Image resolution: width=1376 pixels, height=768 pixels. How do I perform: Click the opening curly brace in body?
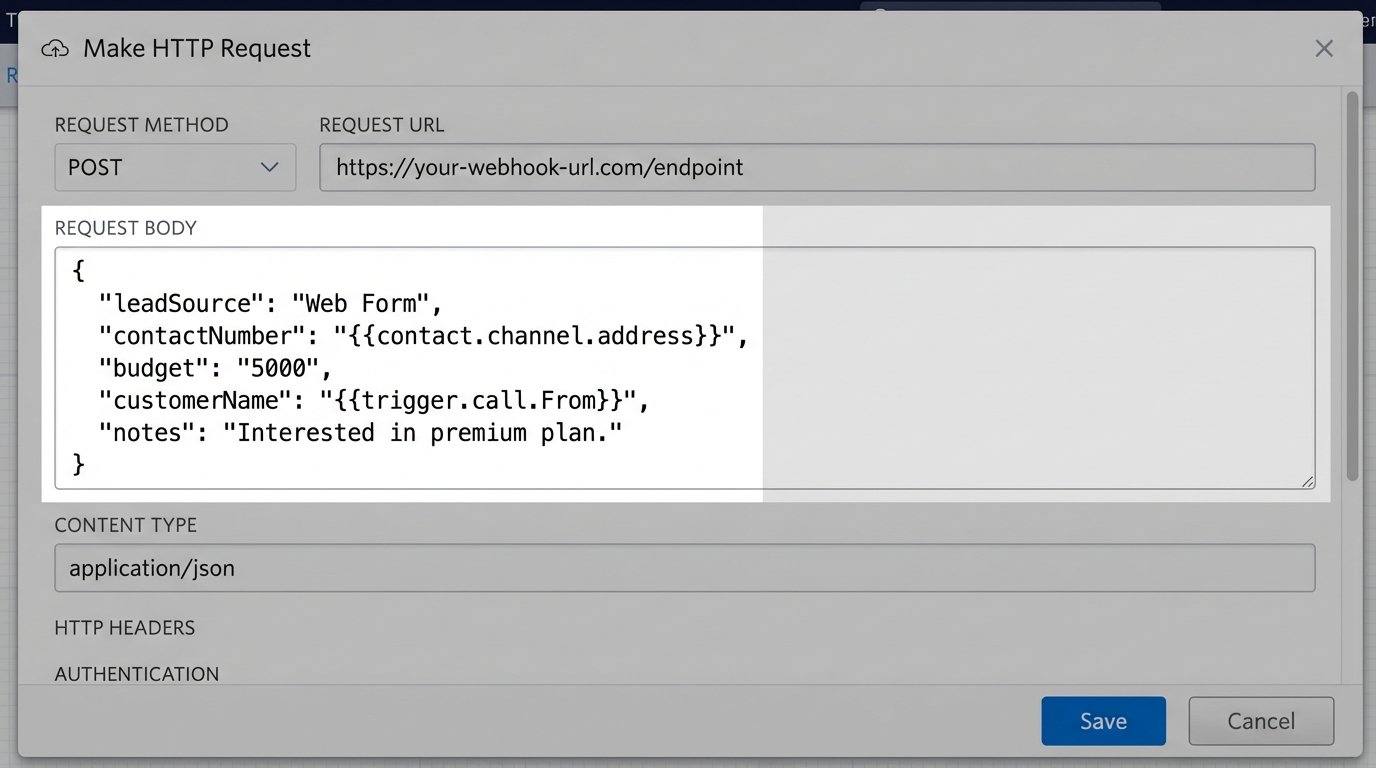click(80, 270)
